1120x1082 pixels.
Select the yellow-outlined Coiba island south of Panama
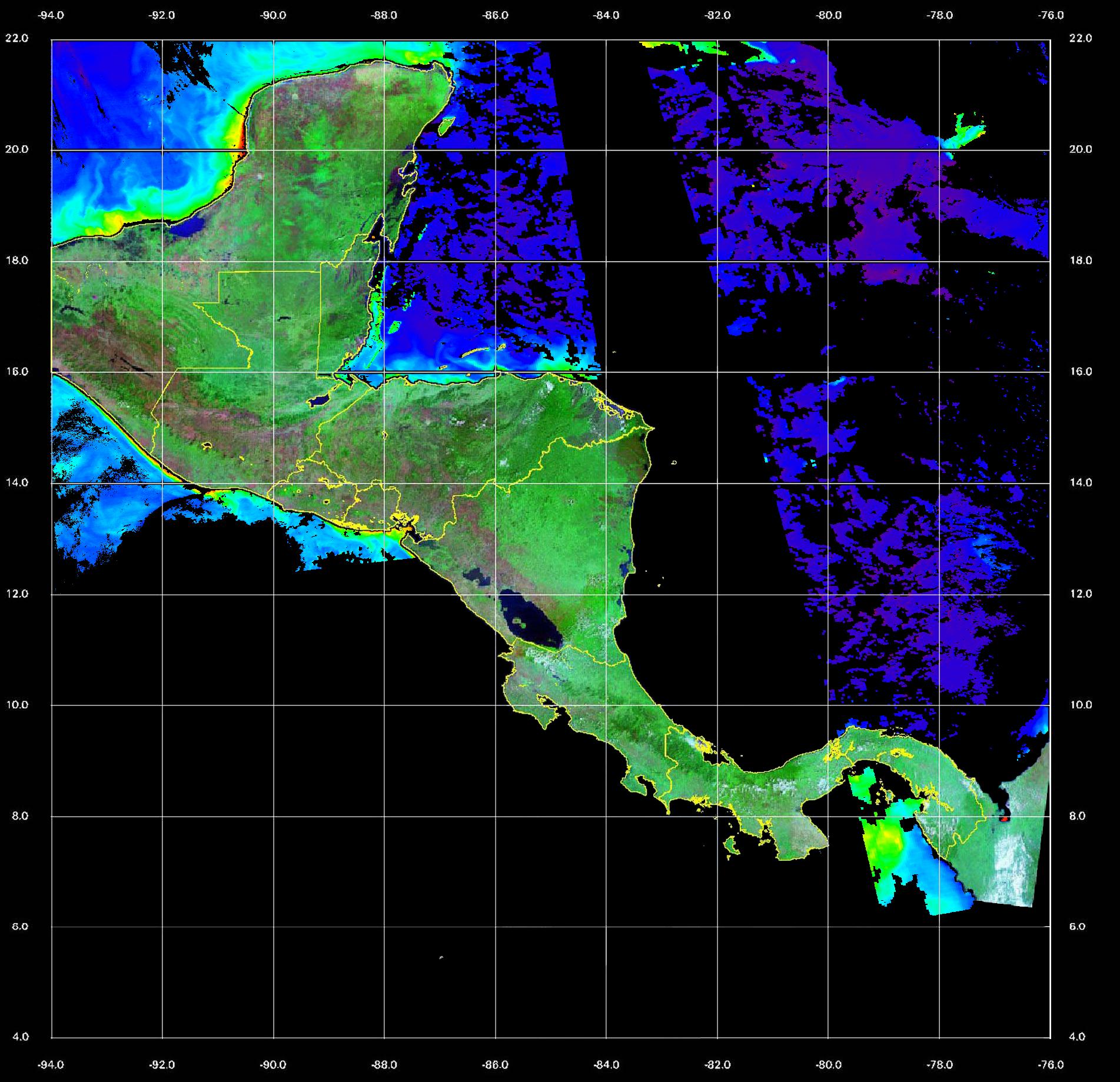click(x=731, y=847)
